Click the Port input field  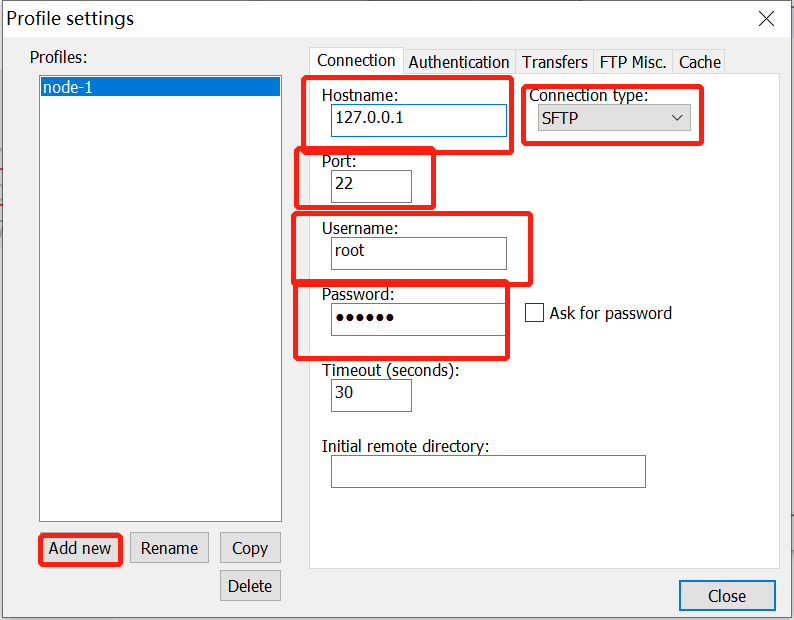[371, 186]
